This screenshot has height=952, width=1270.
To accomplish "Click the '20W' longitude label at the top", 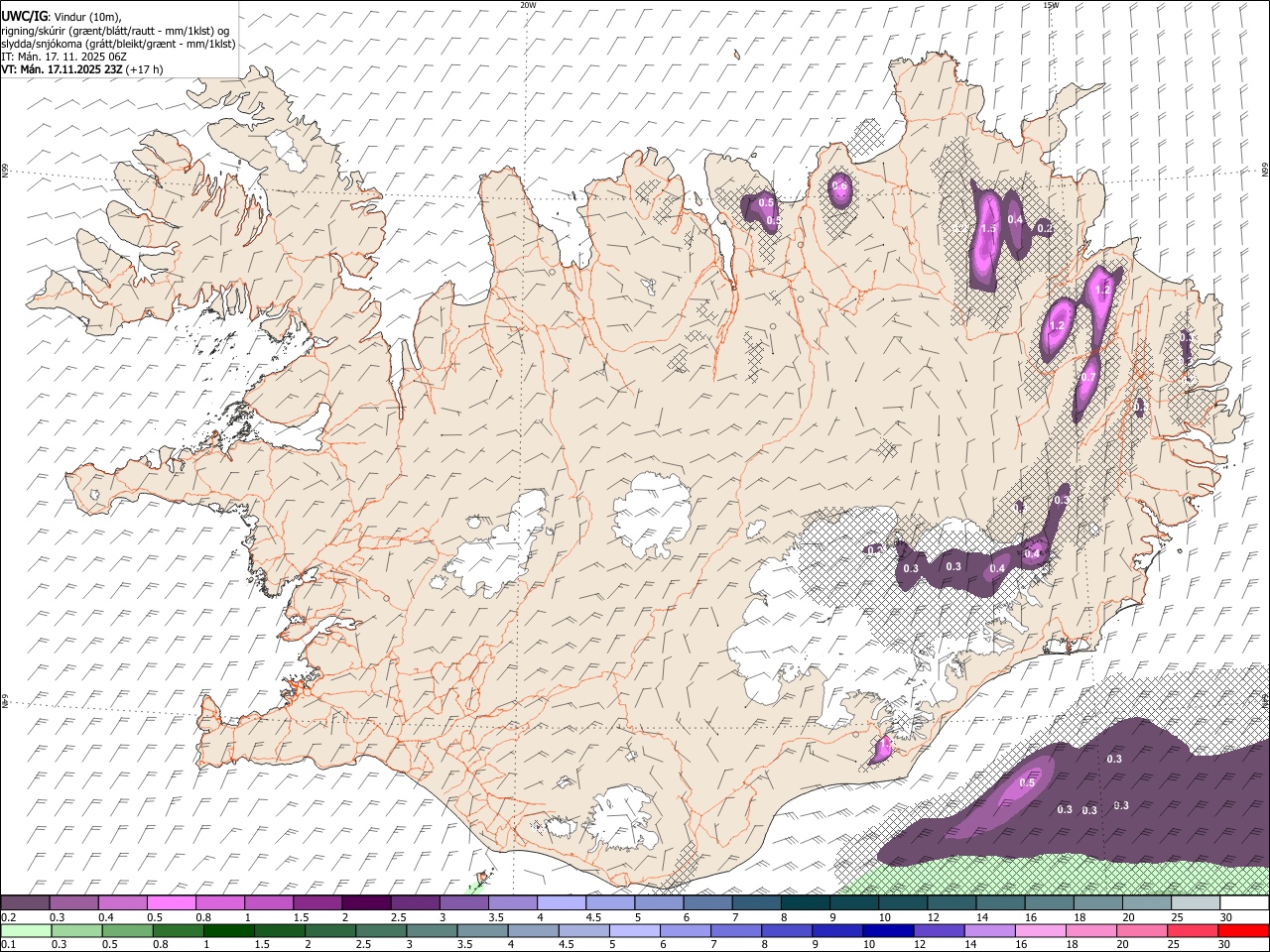I will (529, 5).
